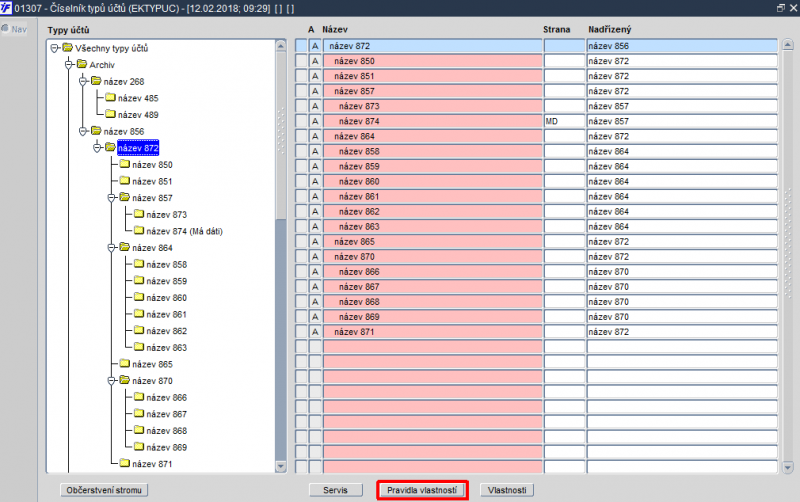
Task: Collapse the název 268 tree node
Action: coord(83,82)
